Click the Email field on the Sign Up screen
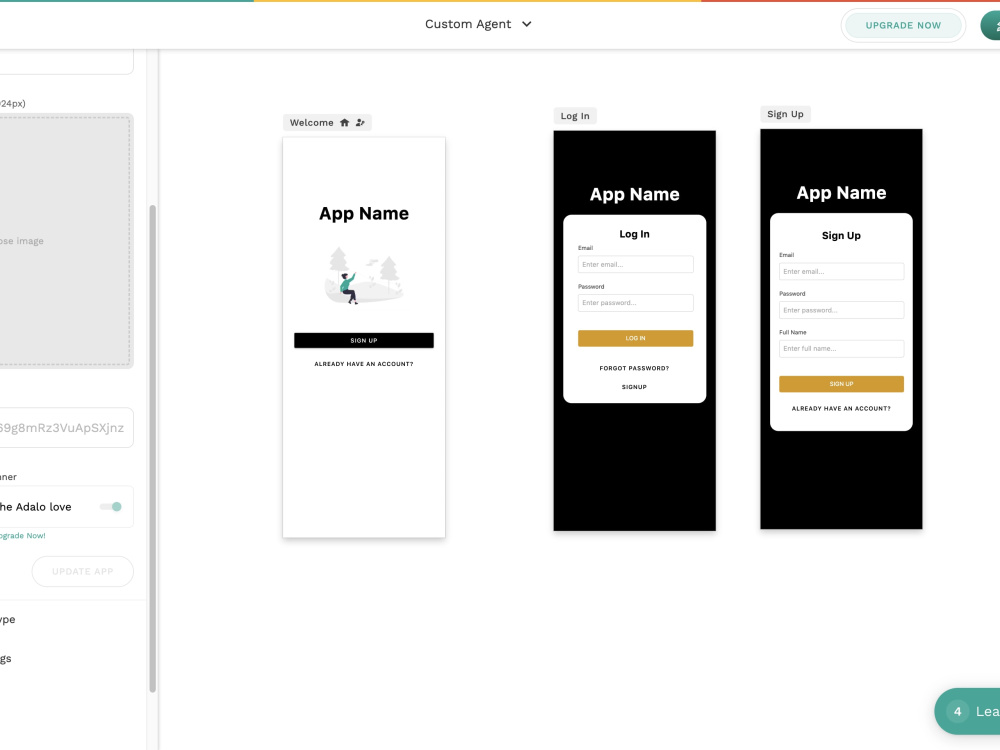The width and height of the screenshot is (1000, 750). click(841, 272)
